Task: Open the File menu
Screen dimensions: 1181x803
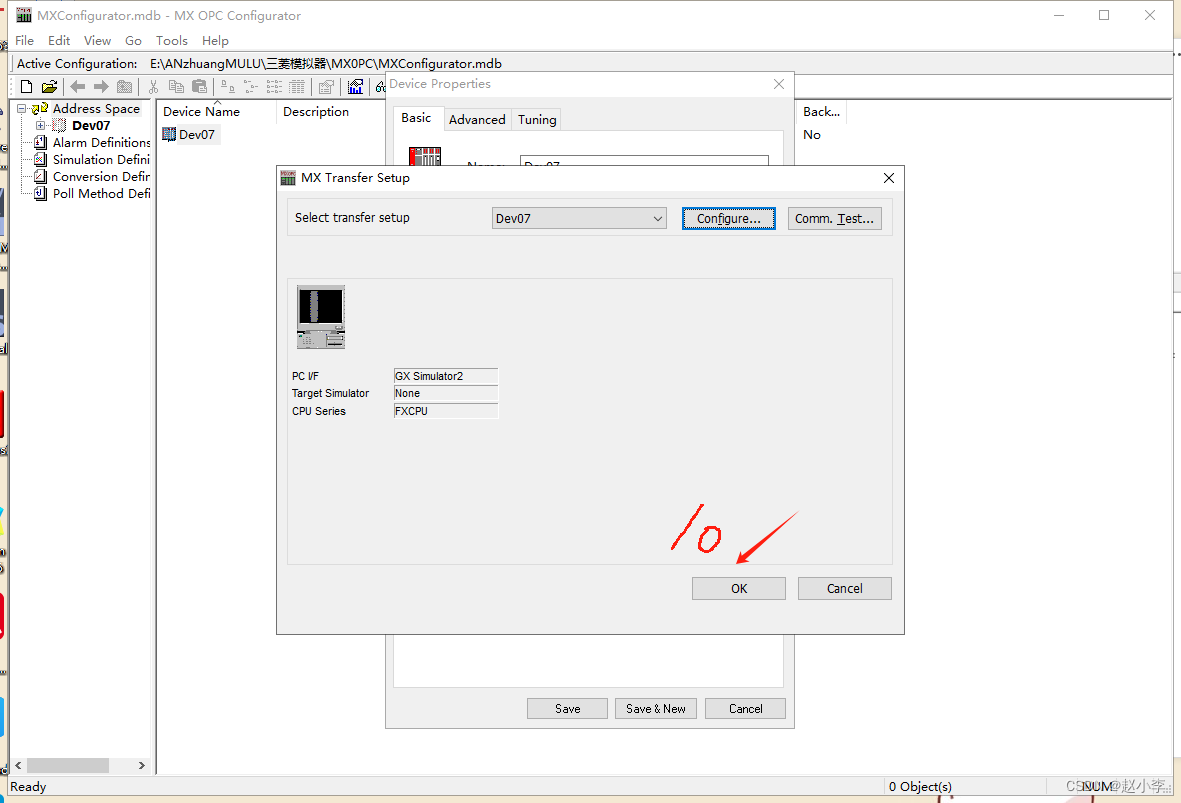Action: pos(24,41)
